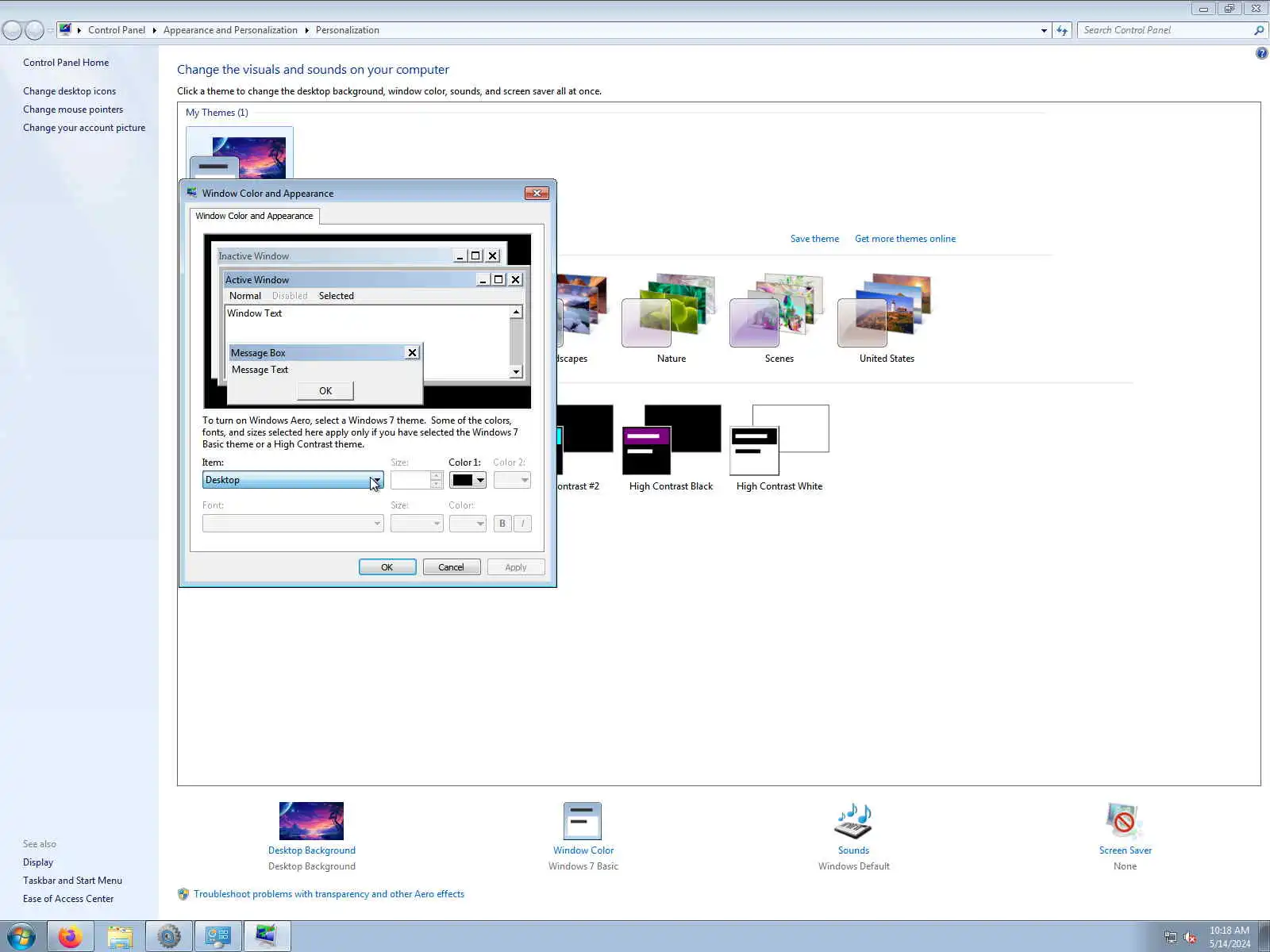1270x952 pixels.
Task: Click the My Themes (1) heading
Action: pyautogui.click(x=217, y=113)
